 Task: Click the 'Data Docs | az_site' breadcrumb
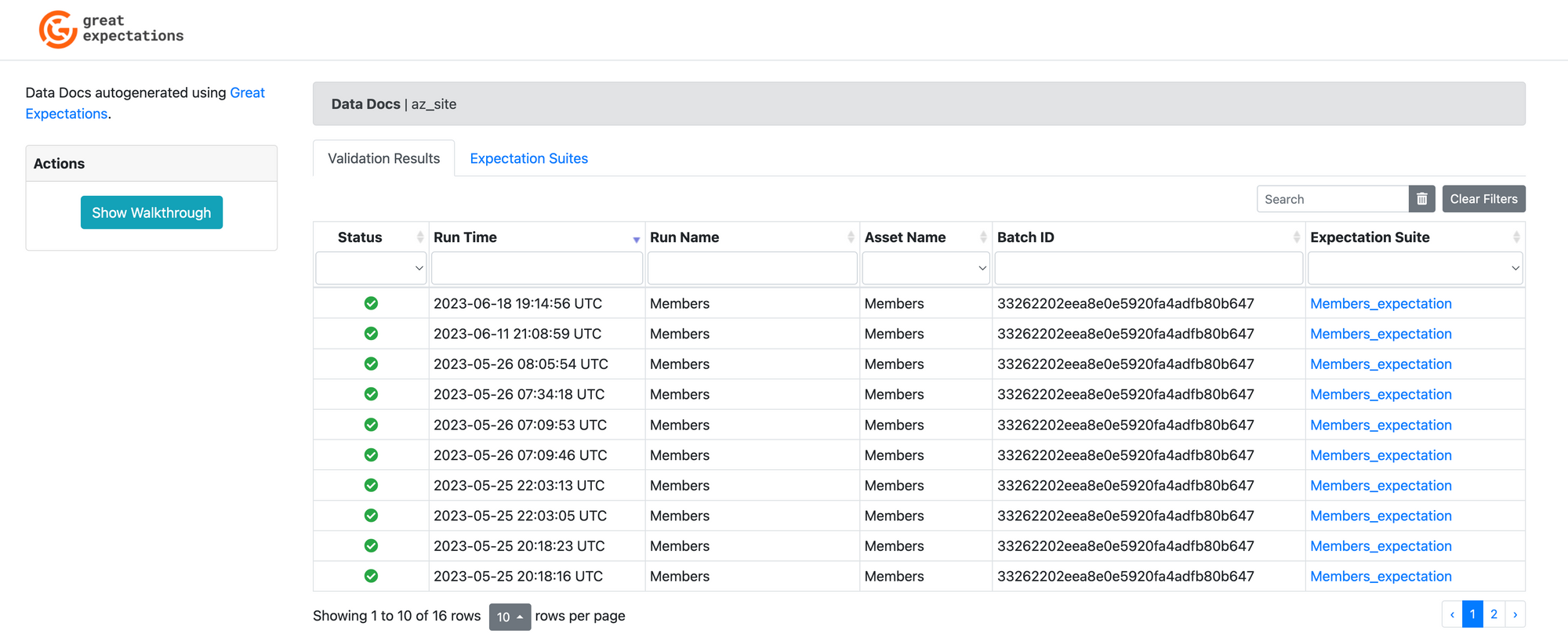pyautogui.click(x=394, y=104)
